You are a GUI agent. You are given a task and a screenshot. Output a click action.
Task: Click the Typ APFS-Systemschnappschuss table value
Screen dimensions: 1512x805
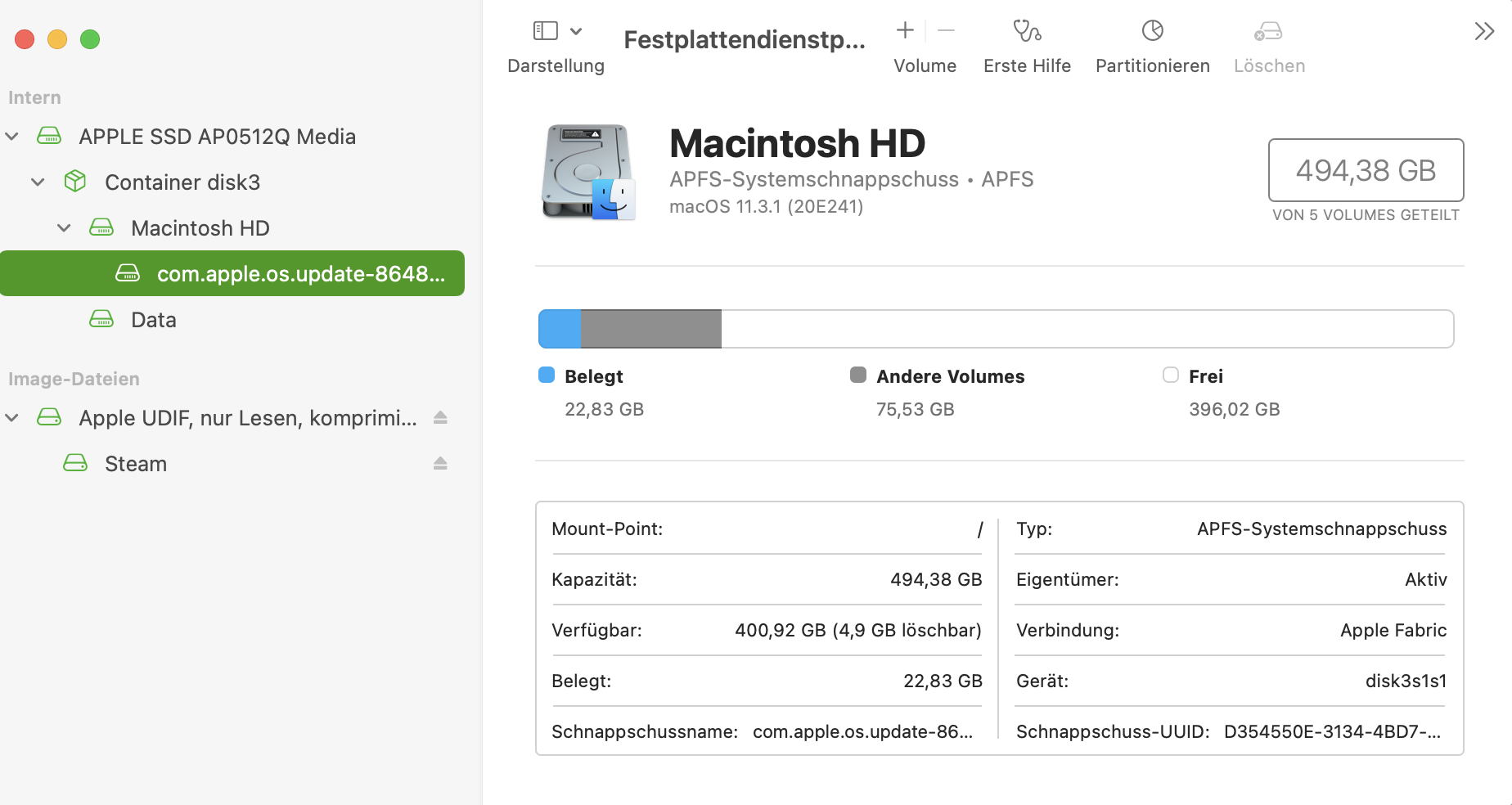point(1322,529)
